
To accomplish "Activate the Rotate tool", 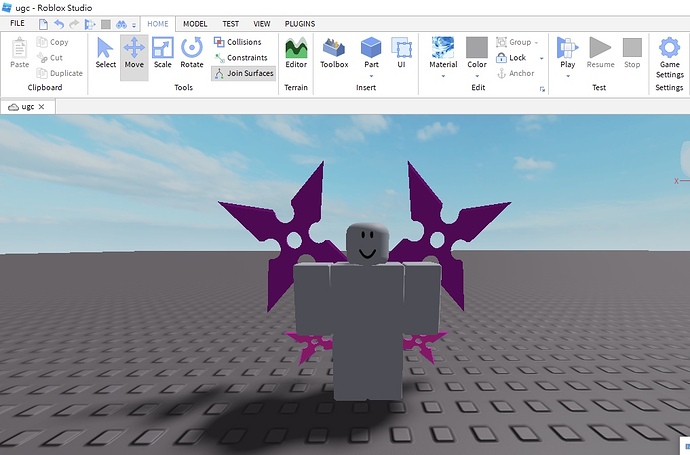I will pos(192,53).
